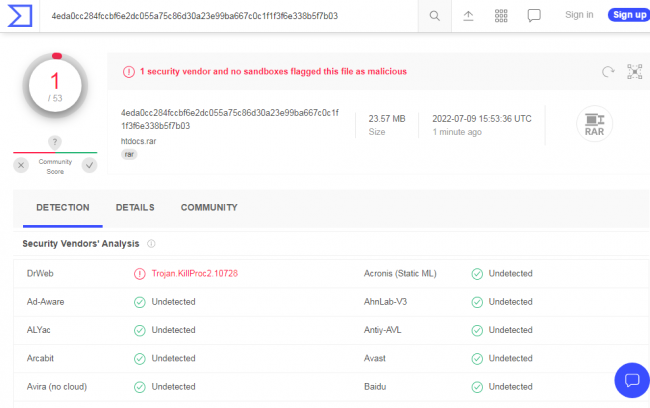650x408 pixels.
Task: Open the upload file icon
Action: click(468, 16)
